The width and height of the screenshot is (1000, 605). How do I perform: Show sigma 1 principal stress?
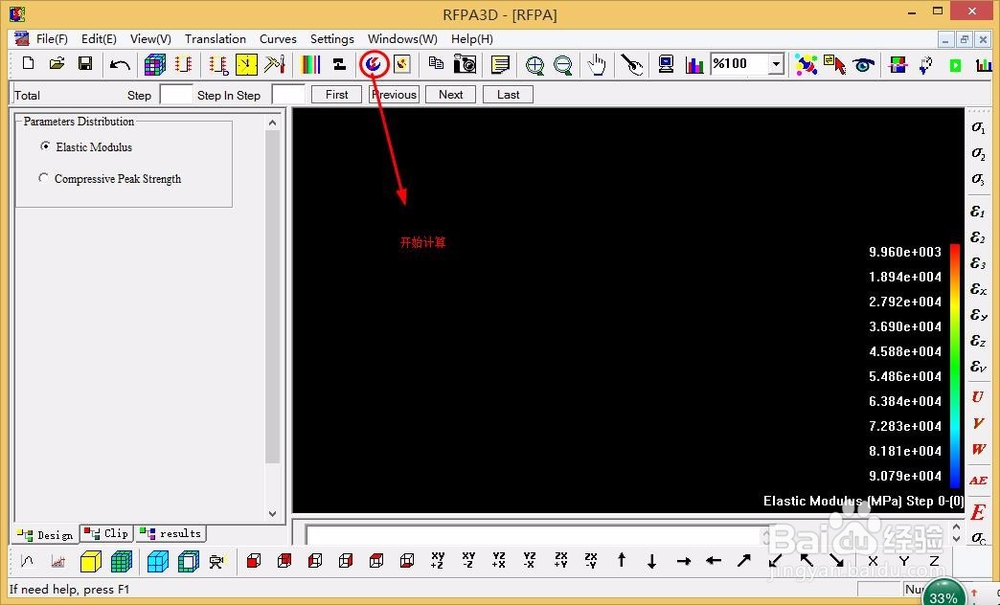(x=978, y=128)
